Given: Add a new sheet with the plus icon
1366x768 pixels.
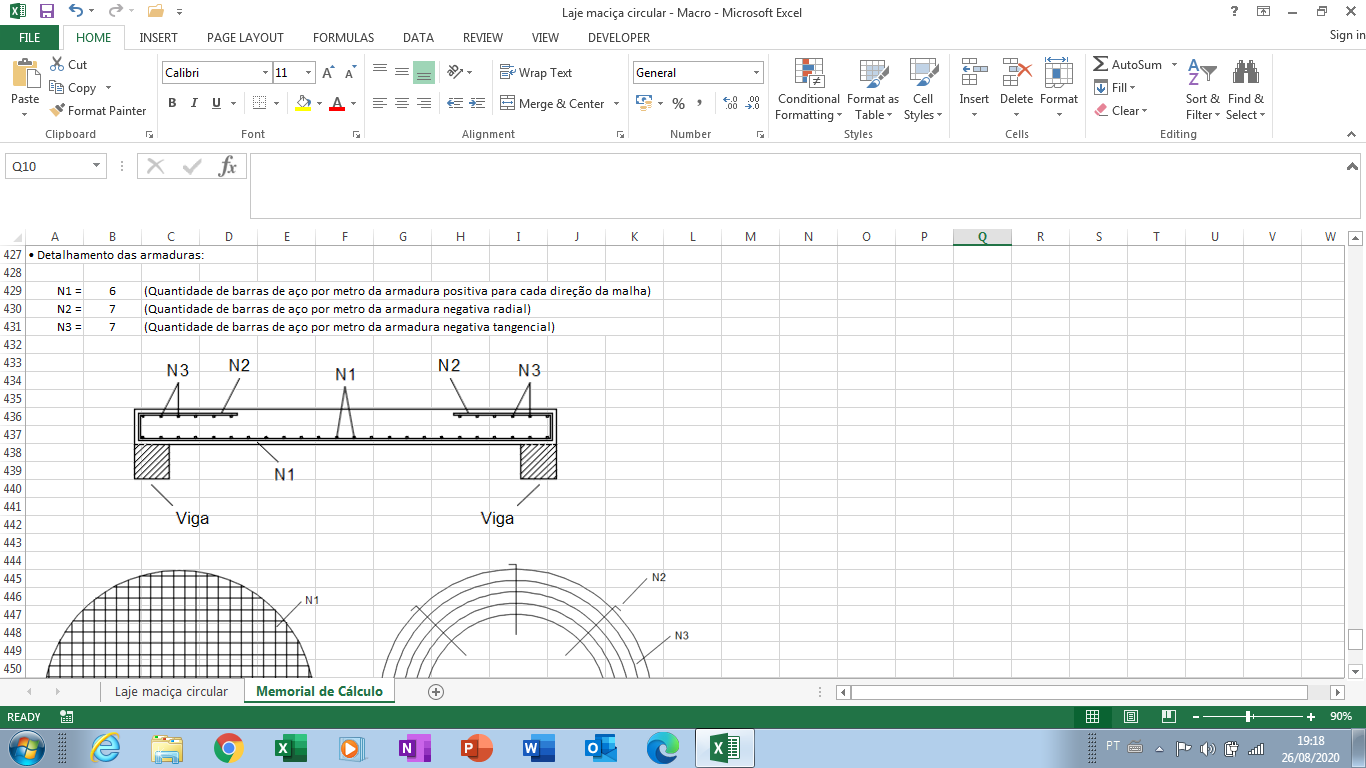Looking at the screenshot, I should pos(435,691).
